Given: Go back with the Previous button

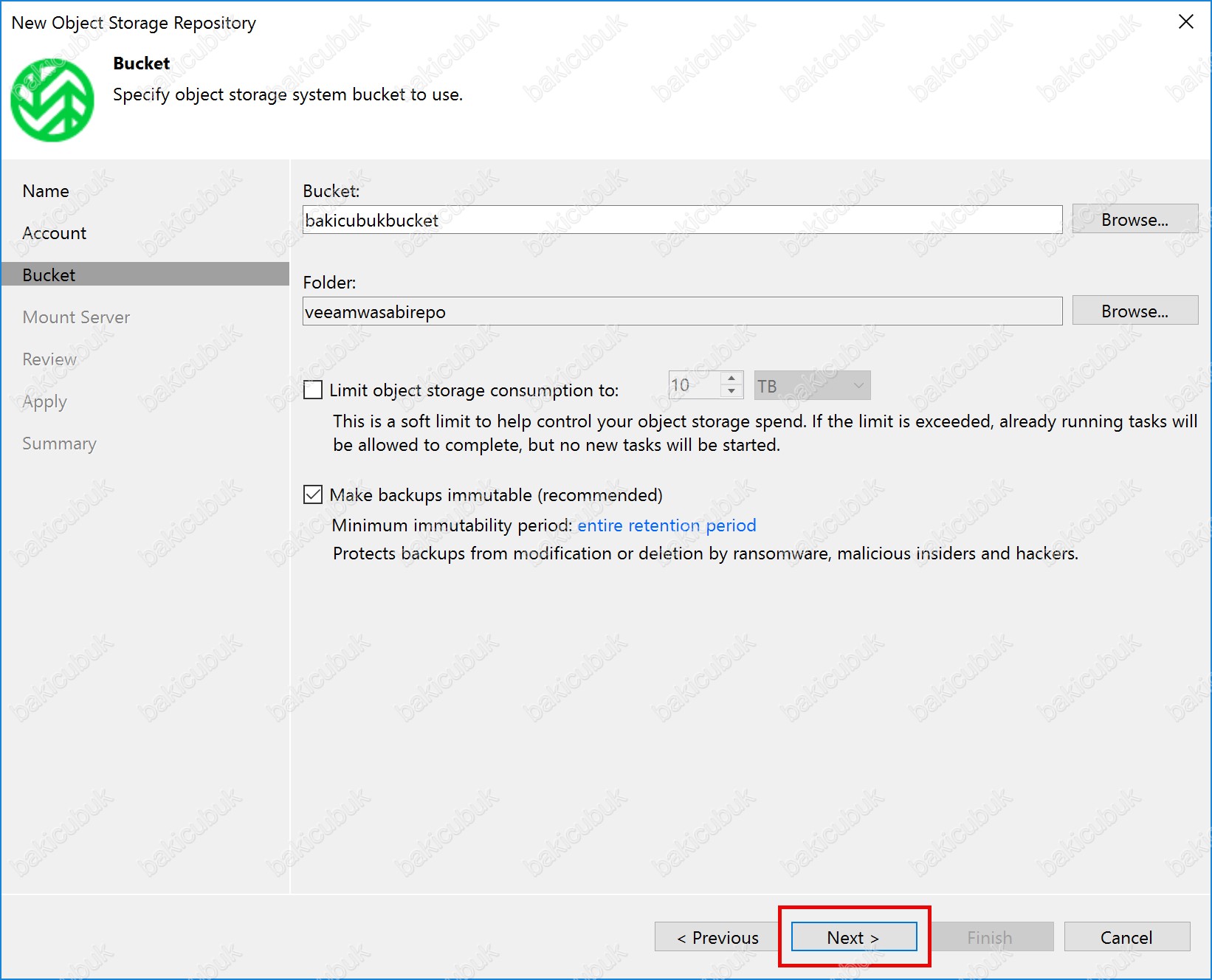Looking at the screenshot, I should tap(717, 937).
